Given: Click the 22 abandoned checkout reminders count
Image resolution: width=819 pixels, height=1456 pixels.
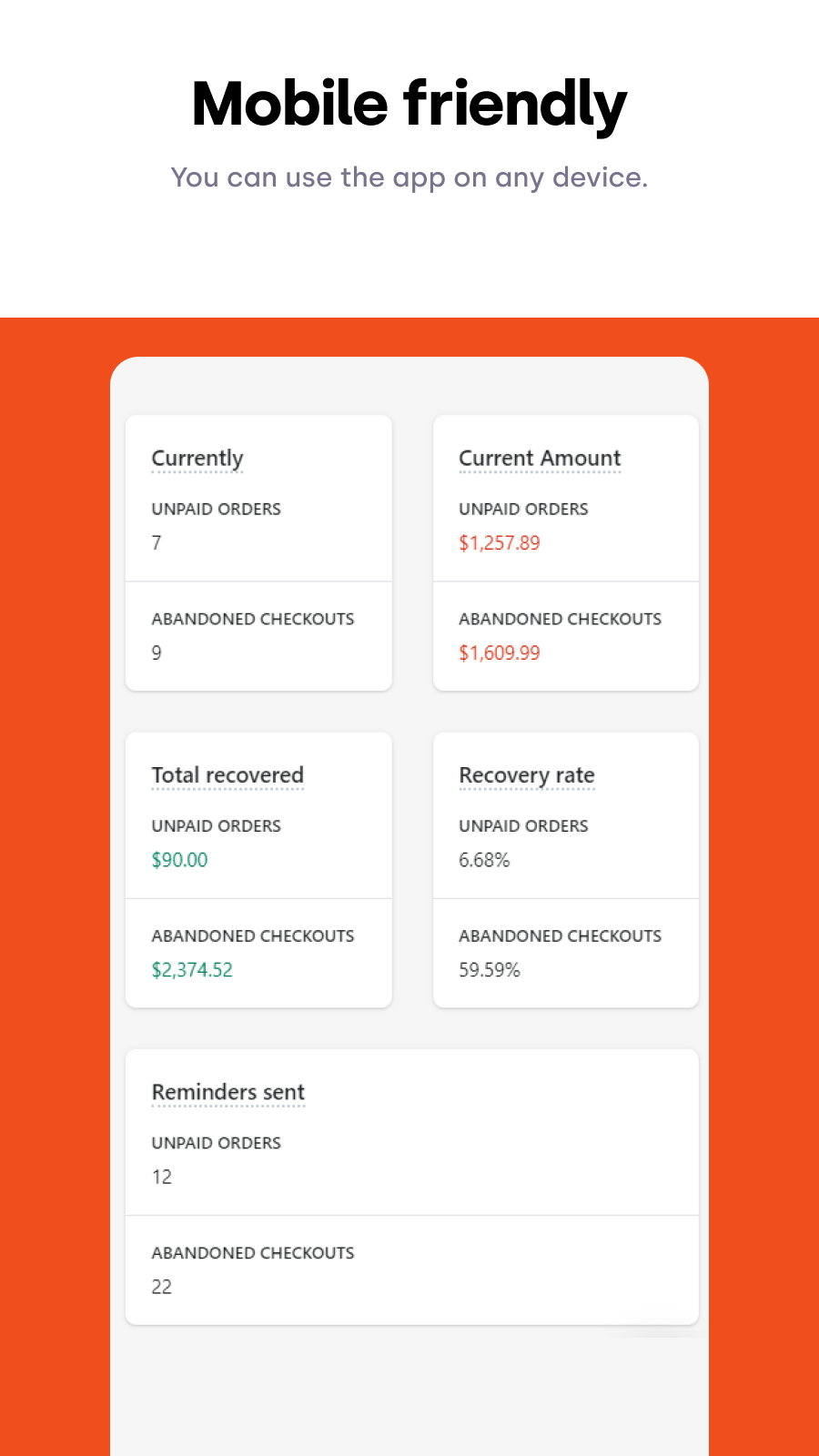Looking at the screenshot, I should [161, 1287].
